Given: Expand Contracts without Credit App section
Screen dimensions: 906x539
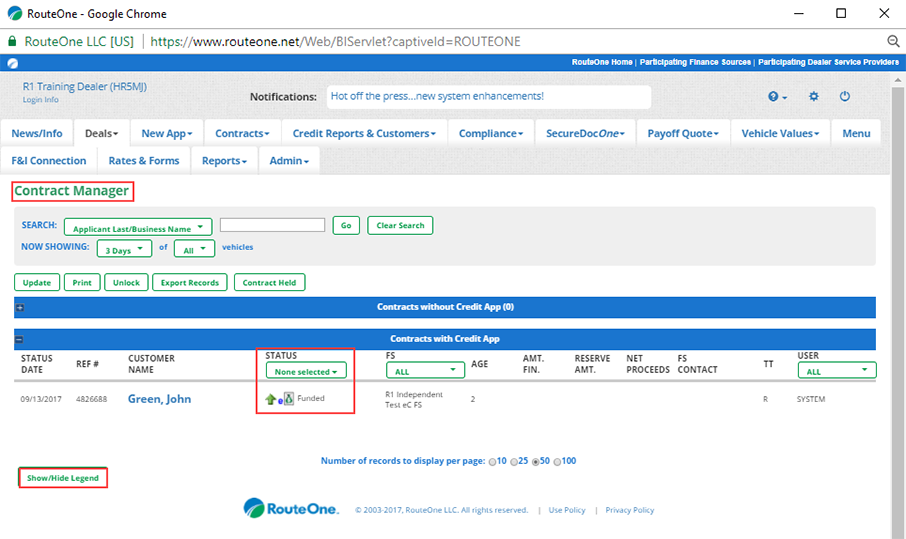Looking at the screenshot, I should 20,307.
